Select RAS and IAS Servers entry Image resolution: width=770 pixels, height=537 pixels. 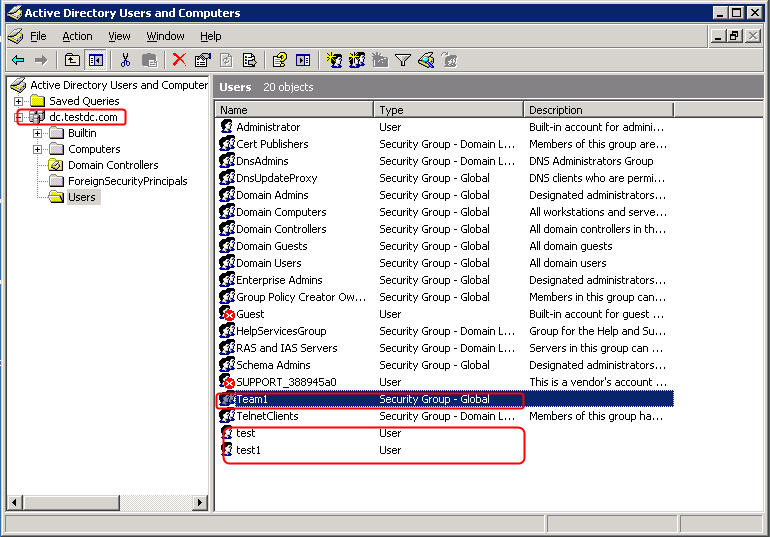(x=287, y=348)
